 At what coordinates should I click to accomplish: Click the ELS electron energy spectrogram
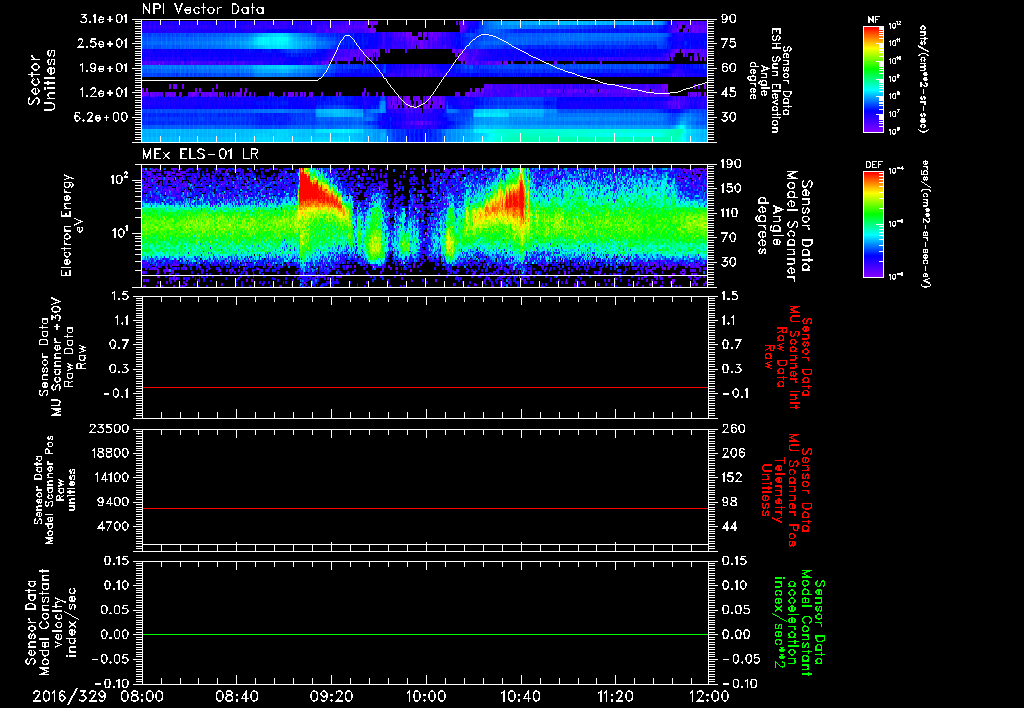click(424, 227)
